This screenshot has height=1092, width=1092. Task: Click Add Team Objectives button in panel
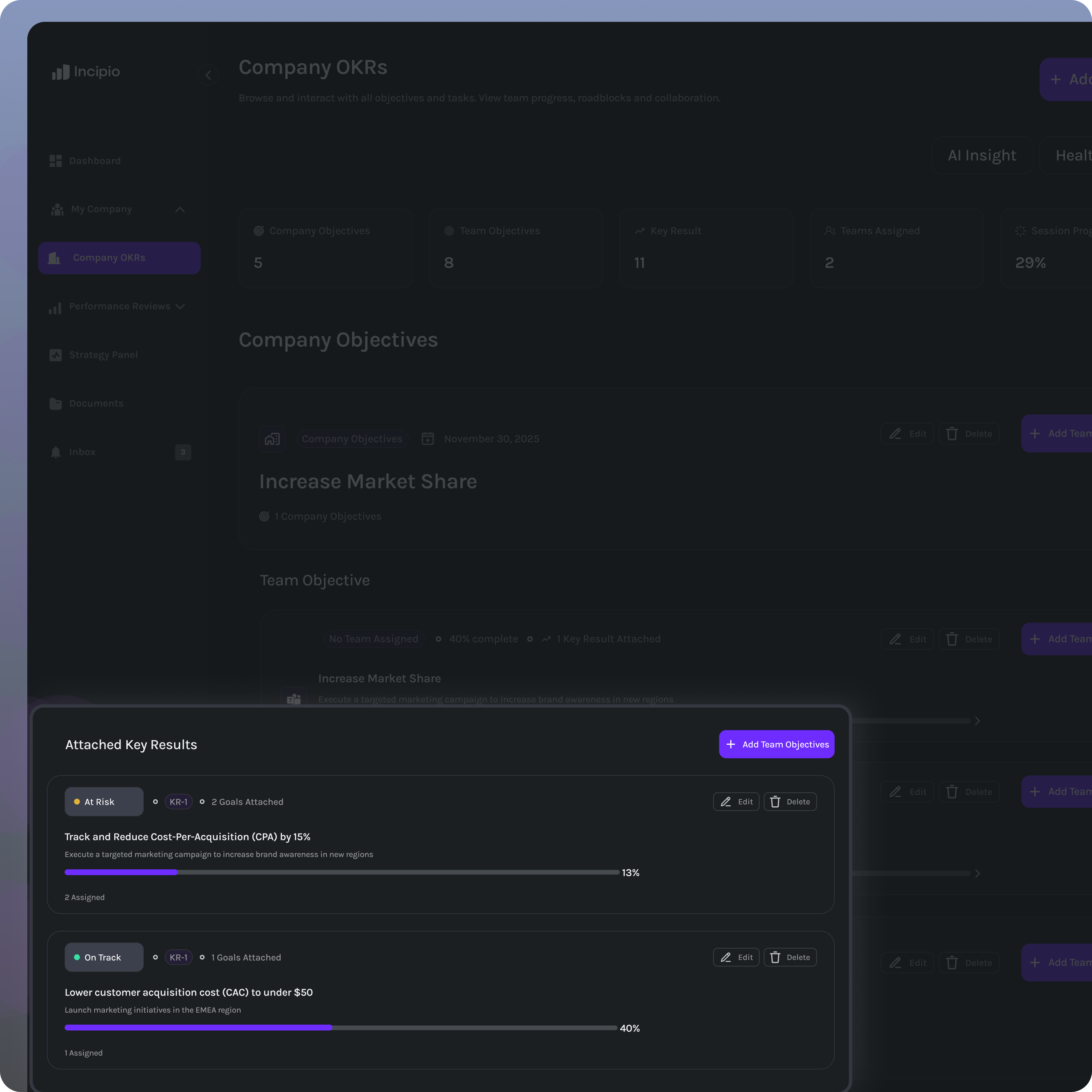pos(776,744)
